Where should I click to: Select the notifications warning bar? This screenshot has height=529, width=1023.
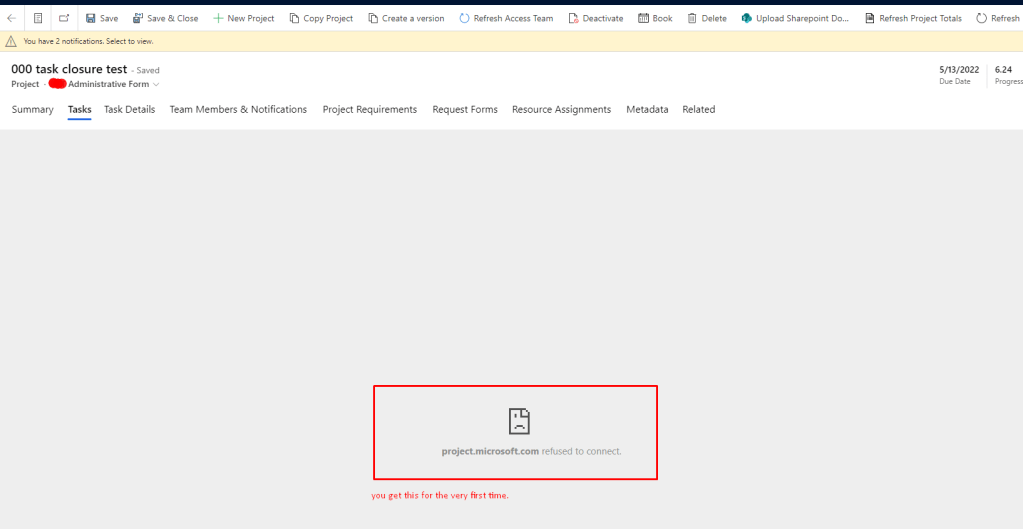[88, 41]
